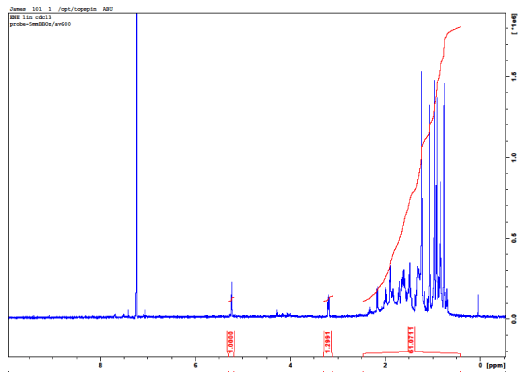Image resolution: width=525 pixels, height=372 pixels.
Task: Click the integral value label 1.0000
Action: [x=231, y=341]
